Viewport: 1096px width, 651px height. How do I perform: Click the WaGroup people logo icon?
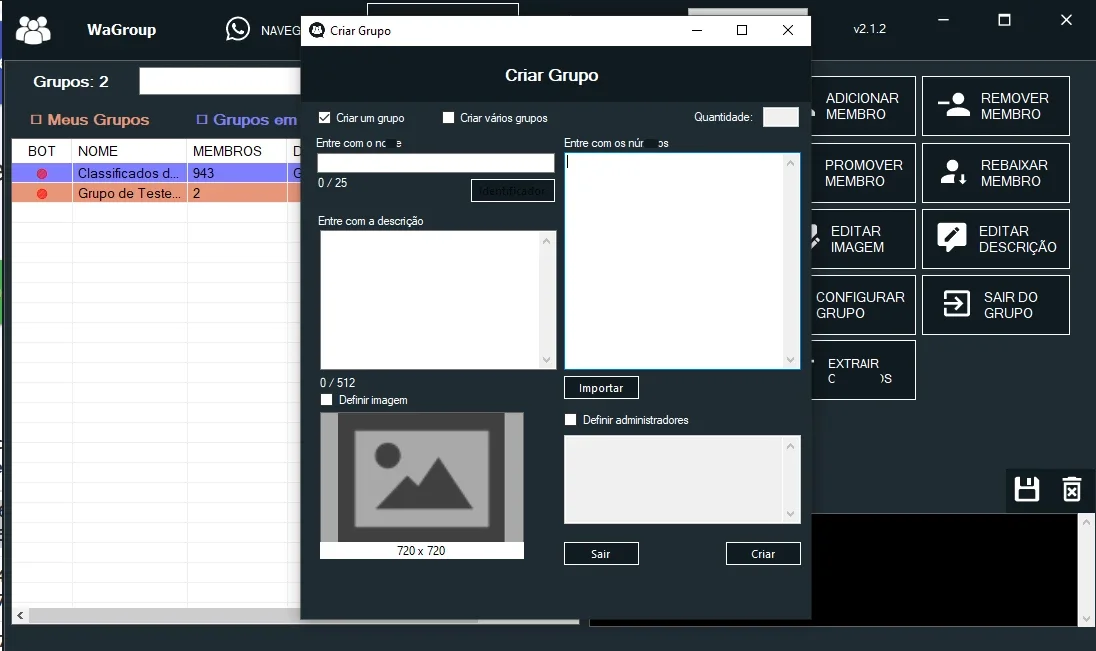tap(33, 29)
